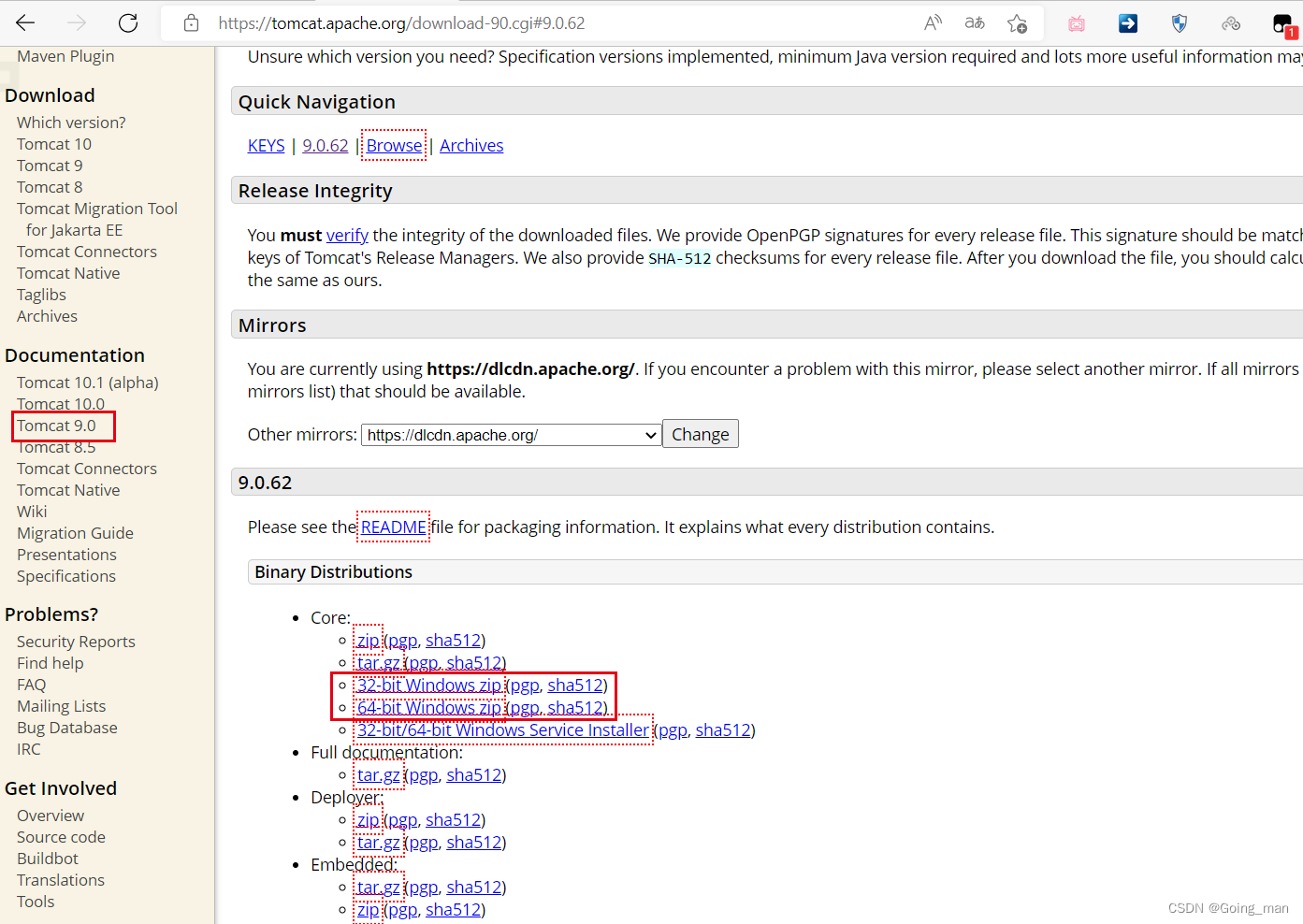Open Tomcat 10 download link
The image size is (1303, 924).
(x=54, y=144)
